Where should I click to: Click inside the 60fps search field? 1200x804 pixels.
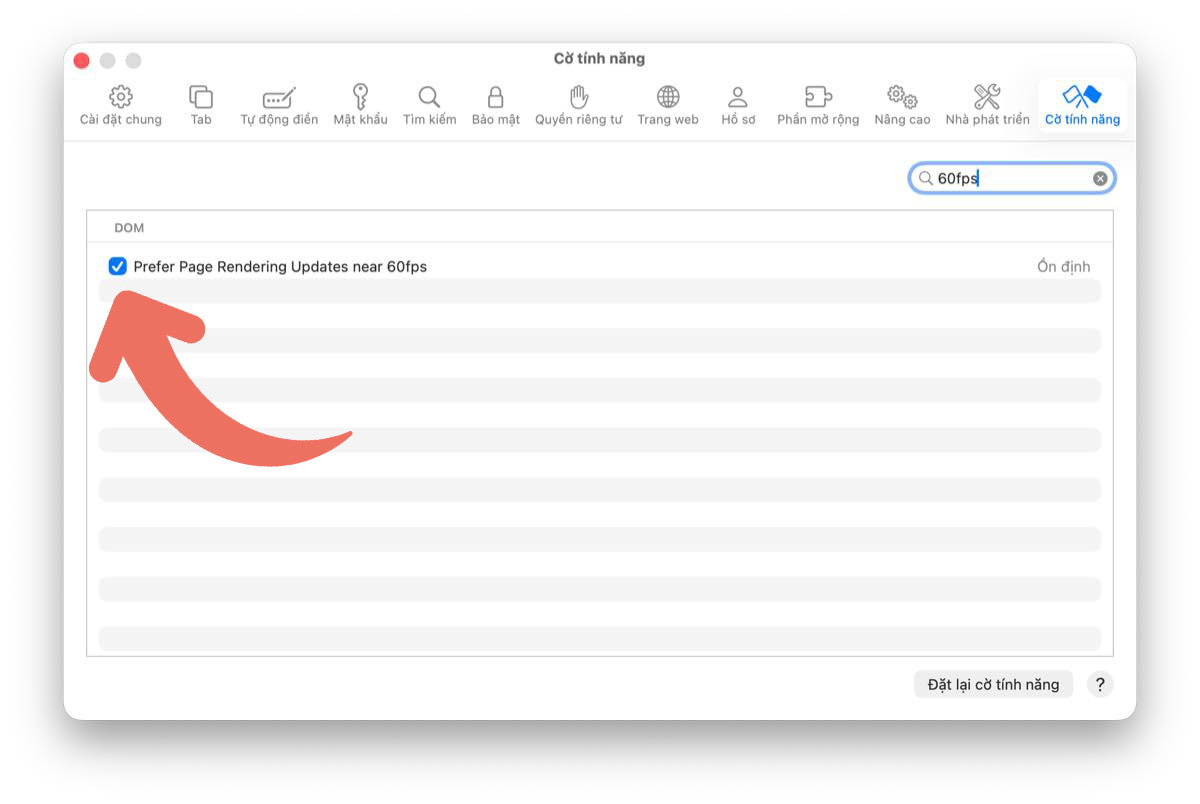coord(1010,179)
